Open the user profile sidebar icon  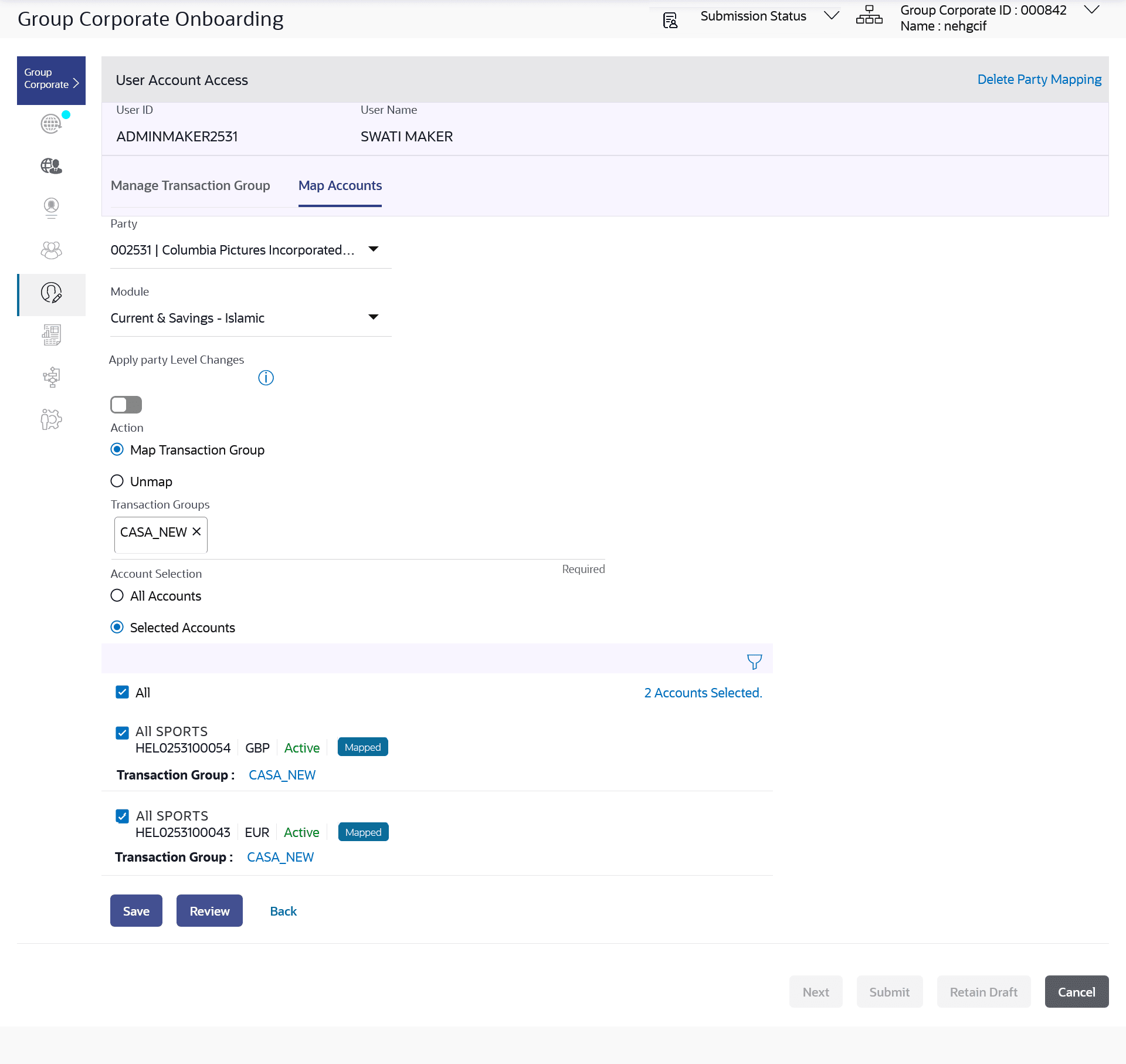click(x=51, y=208)
